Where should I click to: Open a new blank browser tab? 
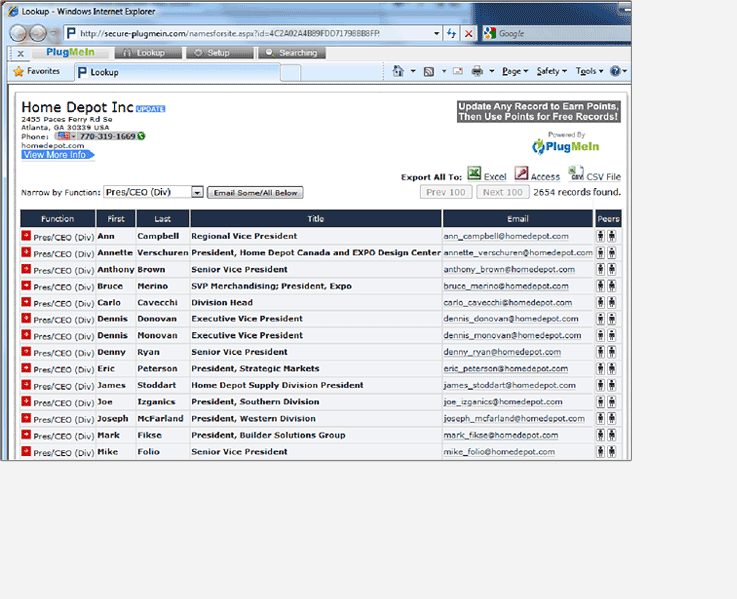(x=290, y=73)
